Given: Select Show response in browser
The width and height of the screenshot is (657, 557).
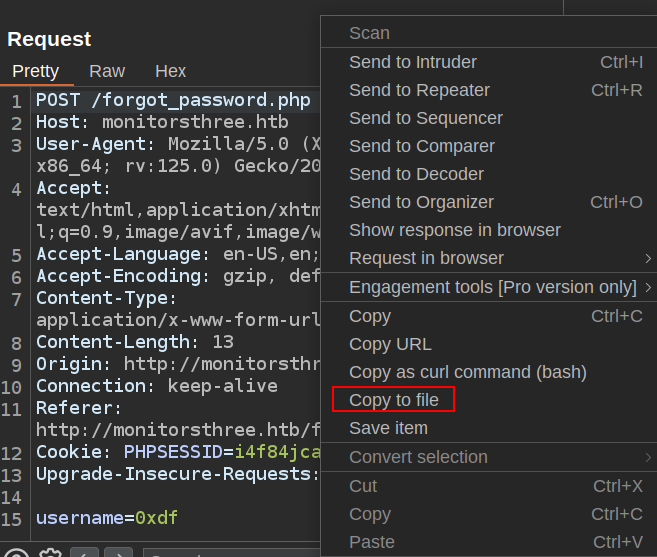Looking at the screenshot, I should 454,230.
